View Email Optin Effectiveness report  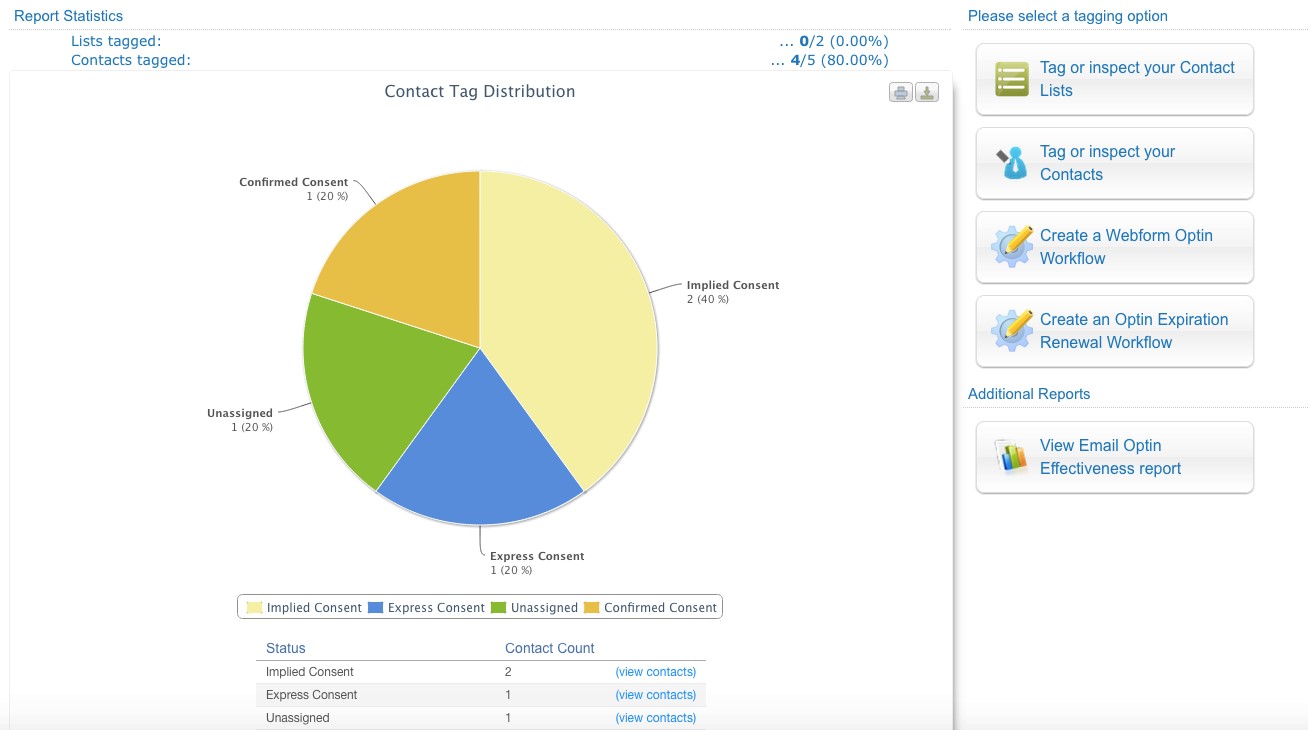tap(1114, 457)
